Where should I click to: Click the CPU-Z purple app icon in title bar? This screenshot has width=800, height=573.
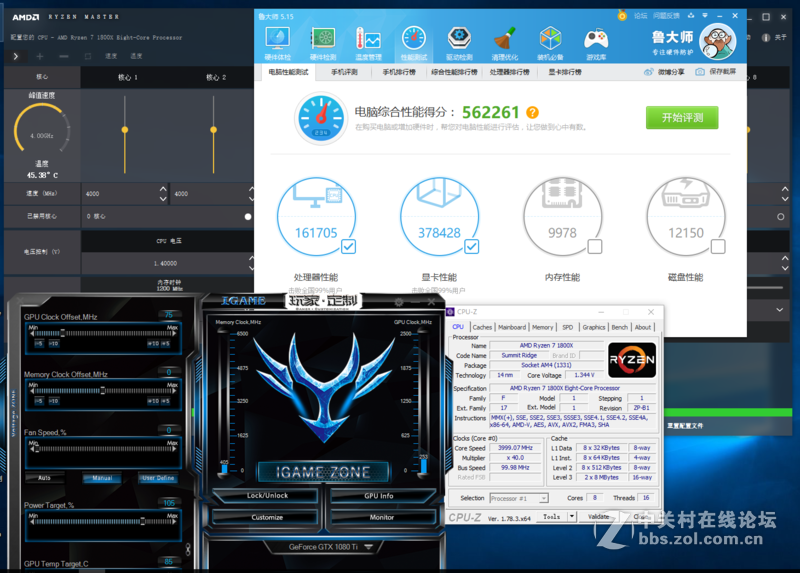pos(450,312)
